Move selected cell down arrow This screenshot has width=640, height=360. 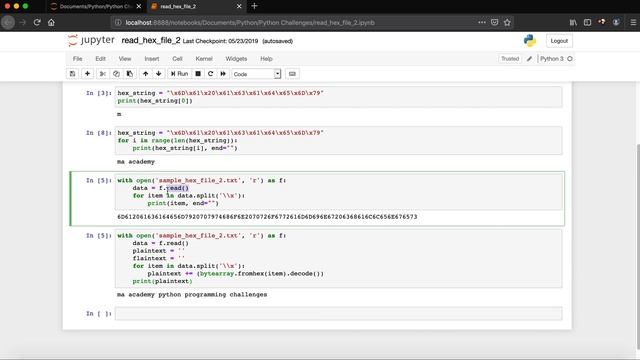click(159, 74)
